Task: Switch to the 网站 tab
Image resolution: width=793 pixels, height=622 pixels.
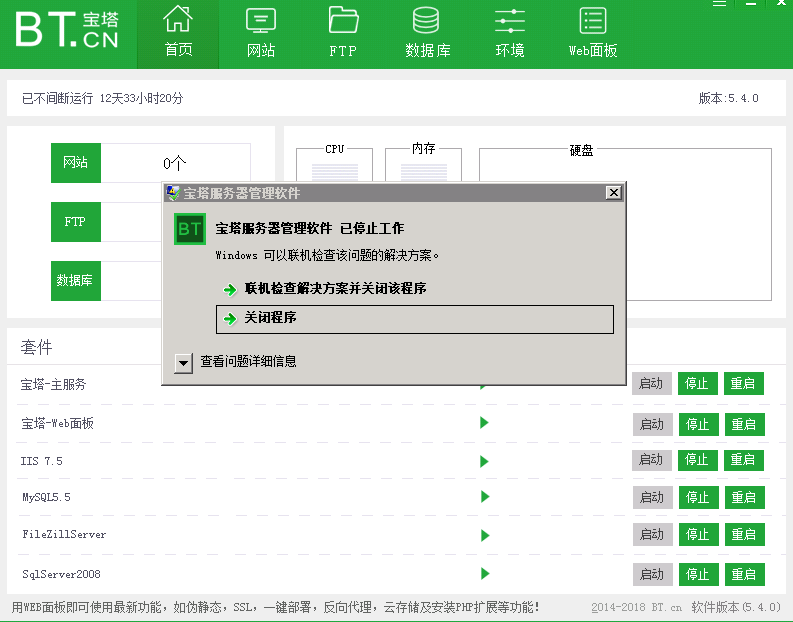Action: (261, 33)
